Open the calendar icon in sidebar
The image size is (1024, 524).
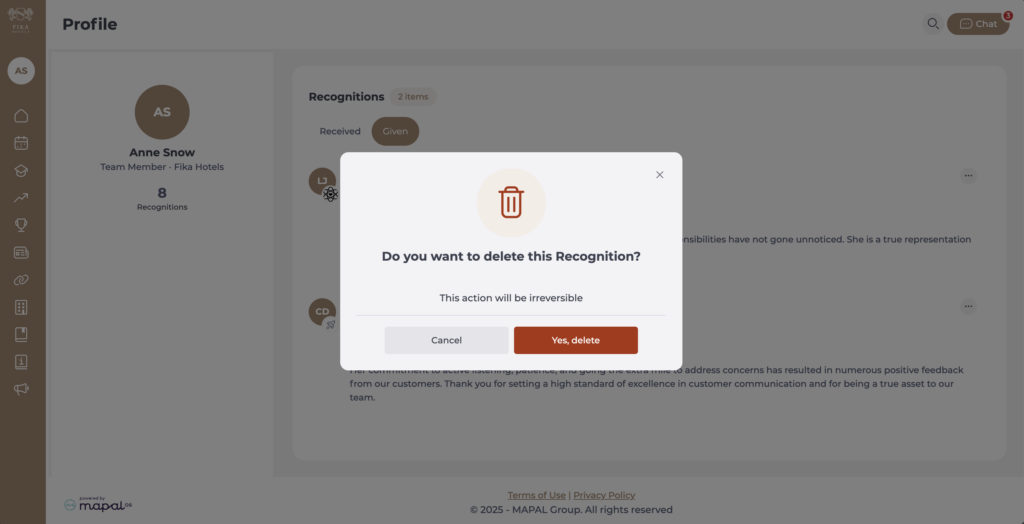click(x=21, y=143)
